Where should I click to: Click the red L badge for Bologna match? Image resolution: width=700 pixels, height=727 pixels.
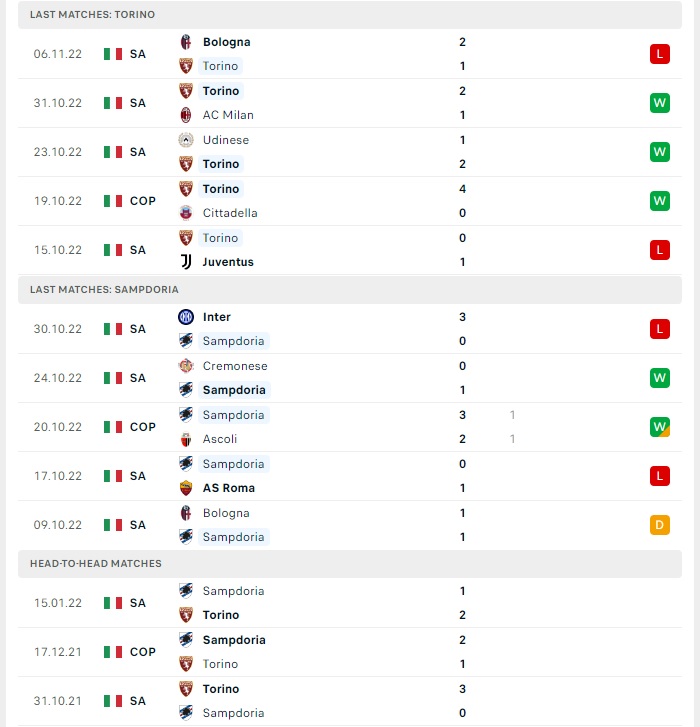coord(660,54)
